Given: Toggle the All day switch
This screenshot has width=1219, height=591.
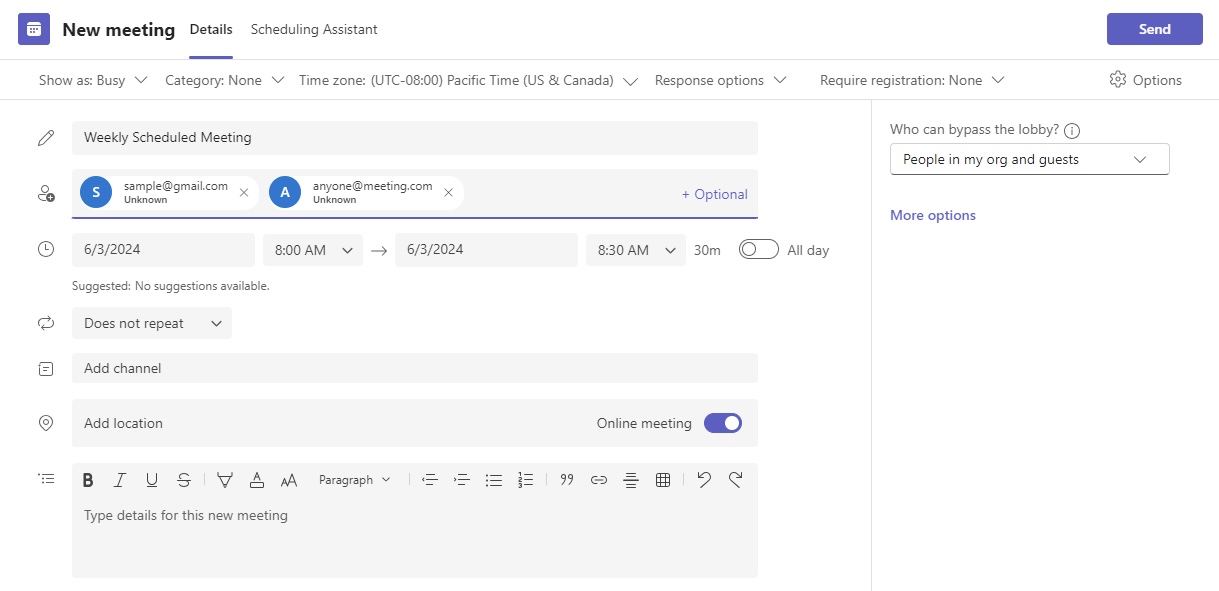Looking at the screenshot, I should click(758, 250).
